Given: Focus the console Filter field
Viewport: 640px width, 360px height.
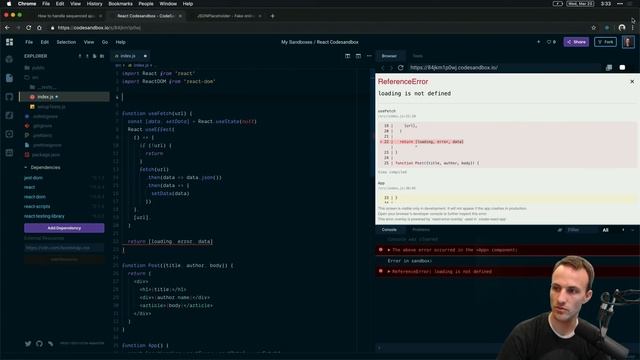Looking at the screenshot, I should coord(581,230).
